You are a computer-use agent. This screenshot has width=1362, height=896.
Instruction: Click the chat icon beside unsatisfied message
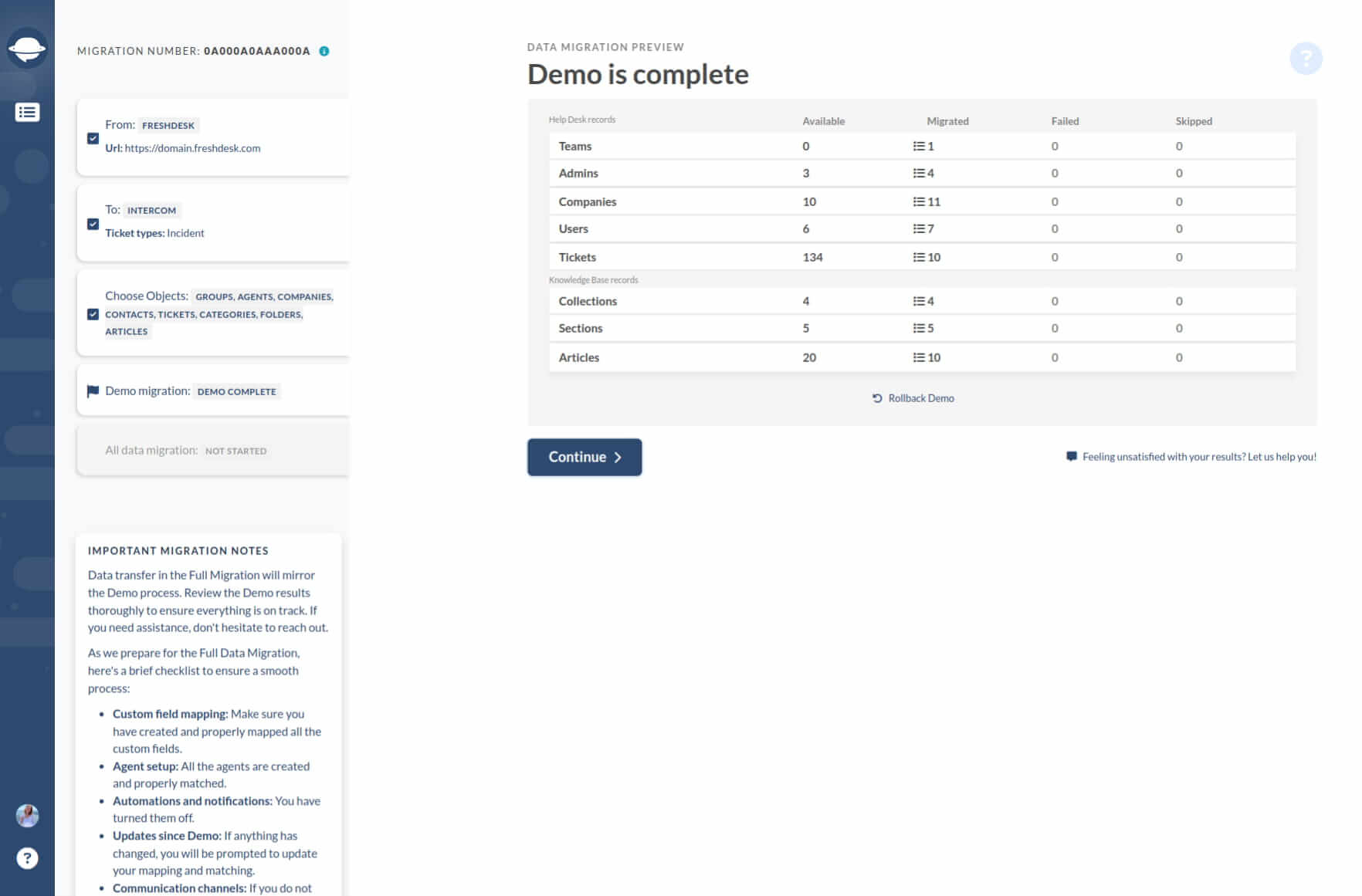(x=1071, y=456)
